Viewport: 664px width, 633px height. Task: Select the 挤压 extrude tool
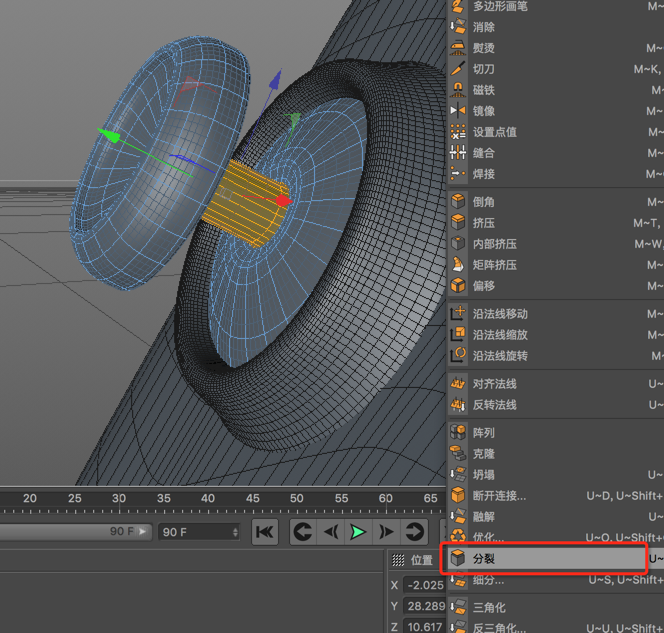(x=556, y=223)
